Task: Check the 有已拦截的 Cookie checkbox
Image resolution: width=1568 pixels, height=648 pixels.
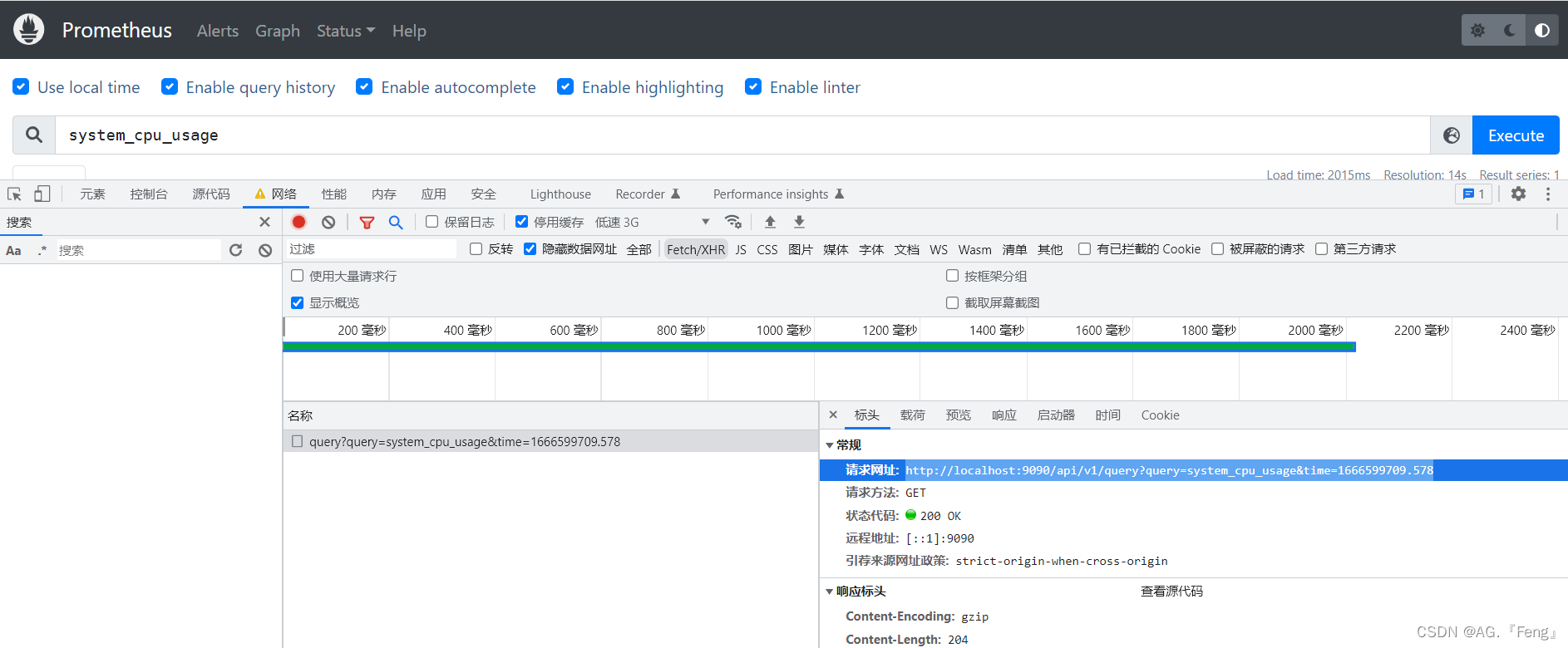Action: (1084, 249)
